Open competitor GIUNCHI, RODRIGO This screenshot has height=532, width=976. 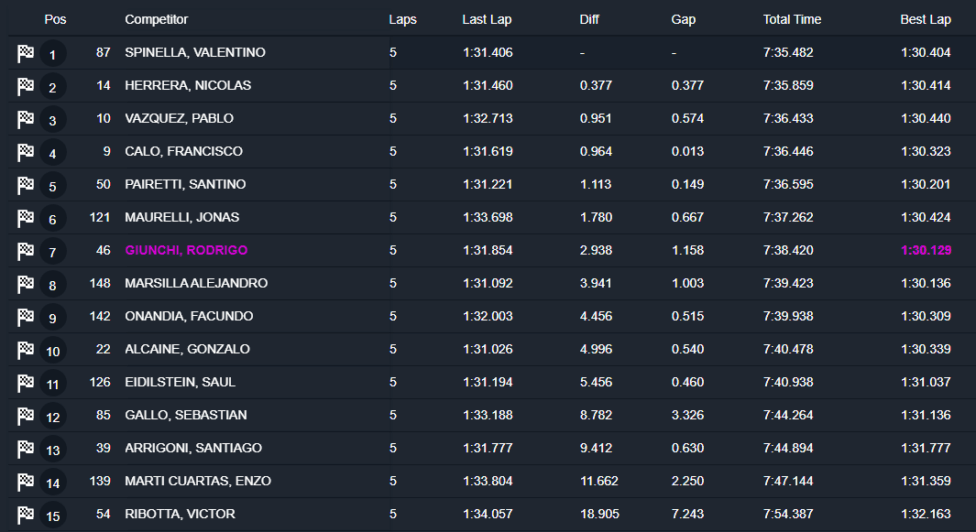coord(186,250)
